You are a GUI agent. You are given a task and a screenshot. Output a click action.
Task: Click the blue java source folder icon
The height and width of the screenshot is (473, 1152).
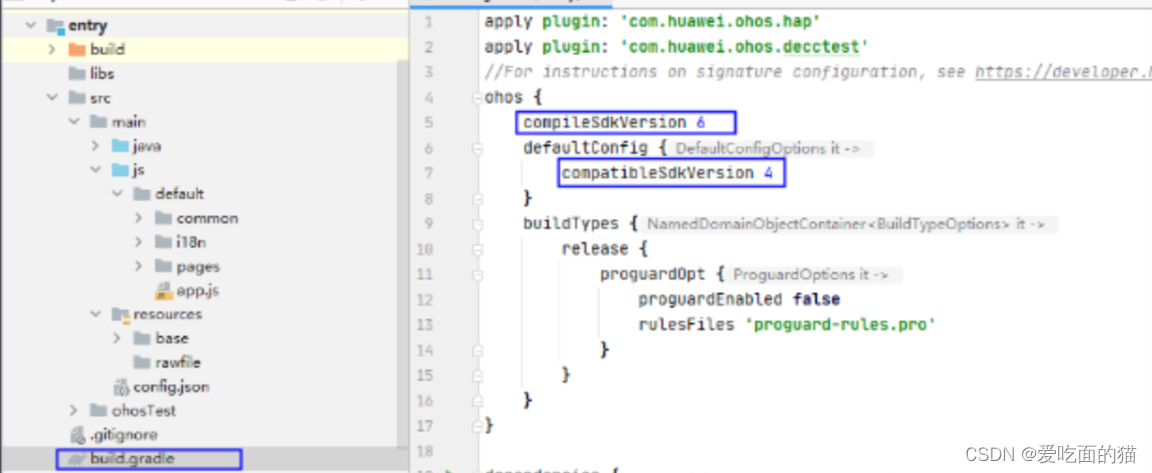tap(120, 145)
